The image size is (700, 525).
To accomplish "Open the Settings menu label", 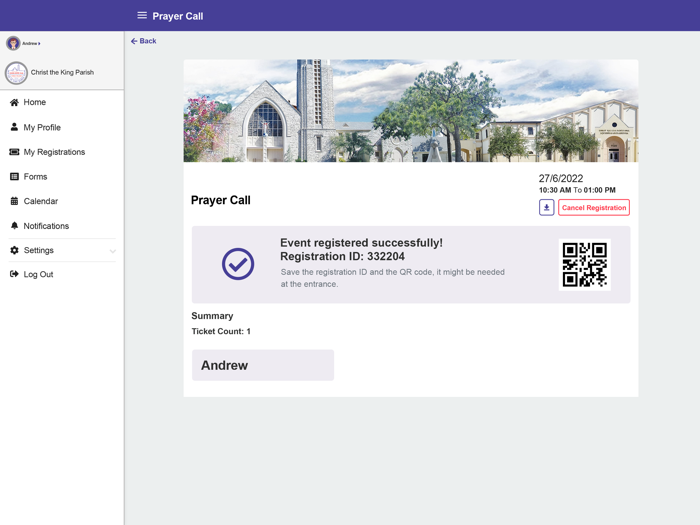I will point(38,250).
